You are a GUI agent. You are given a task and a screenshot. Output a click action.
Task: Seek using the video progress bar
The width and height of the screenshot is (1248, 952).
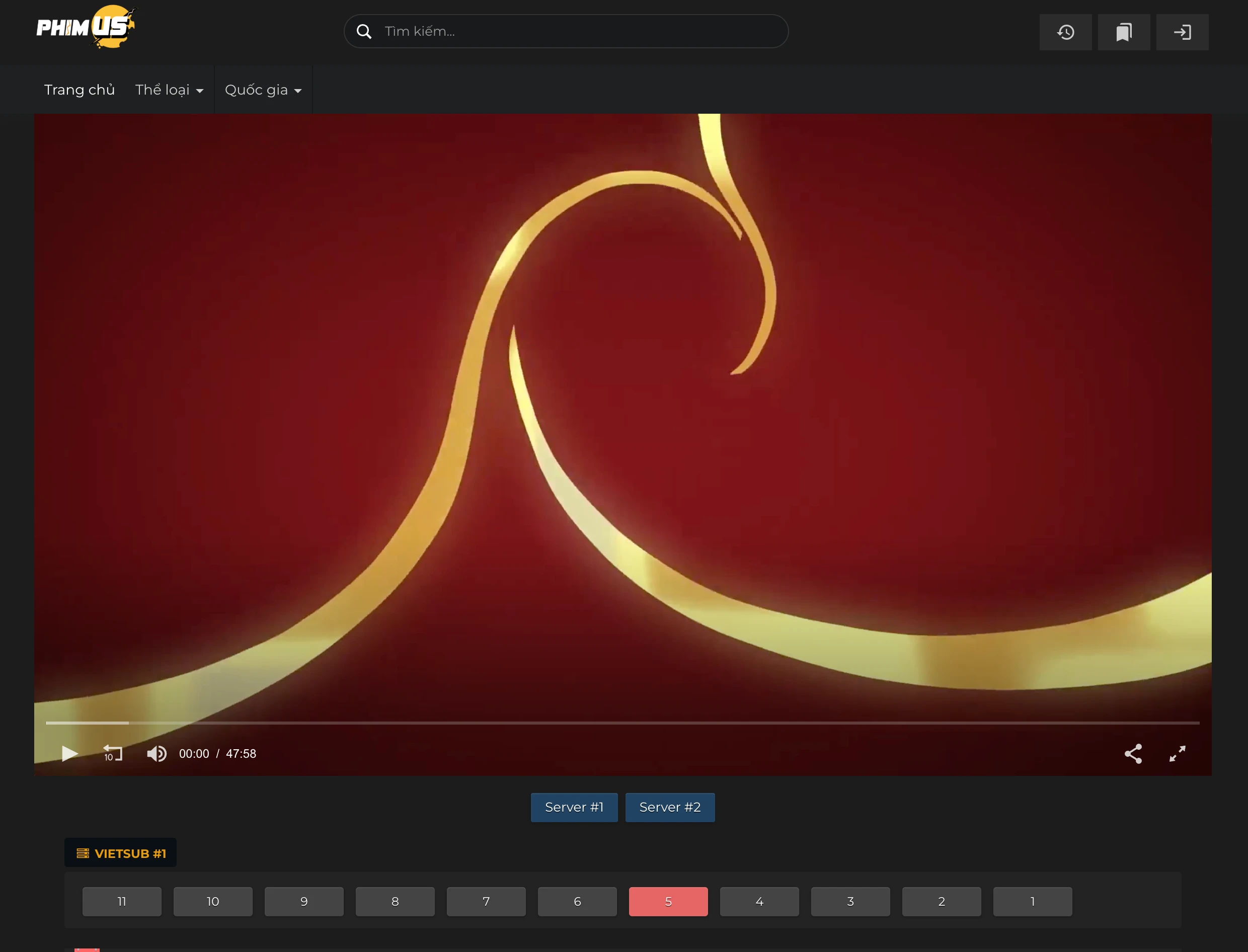(623, 723)
